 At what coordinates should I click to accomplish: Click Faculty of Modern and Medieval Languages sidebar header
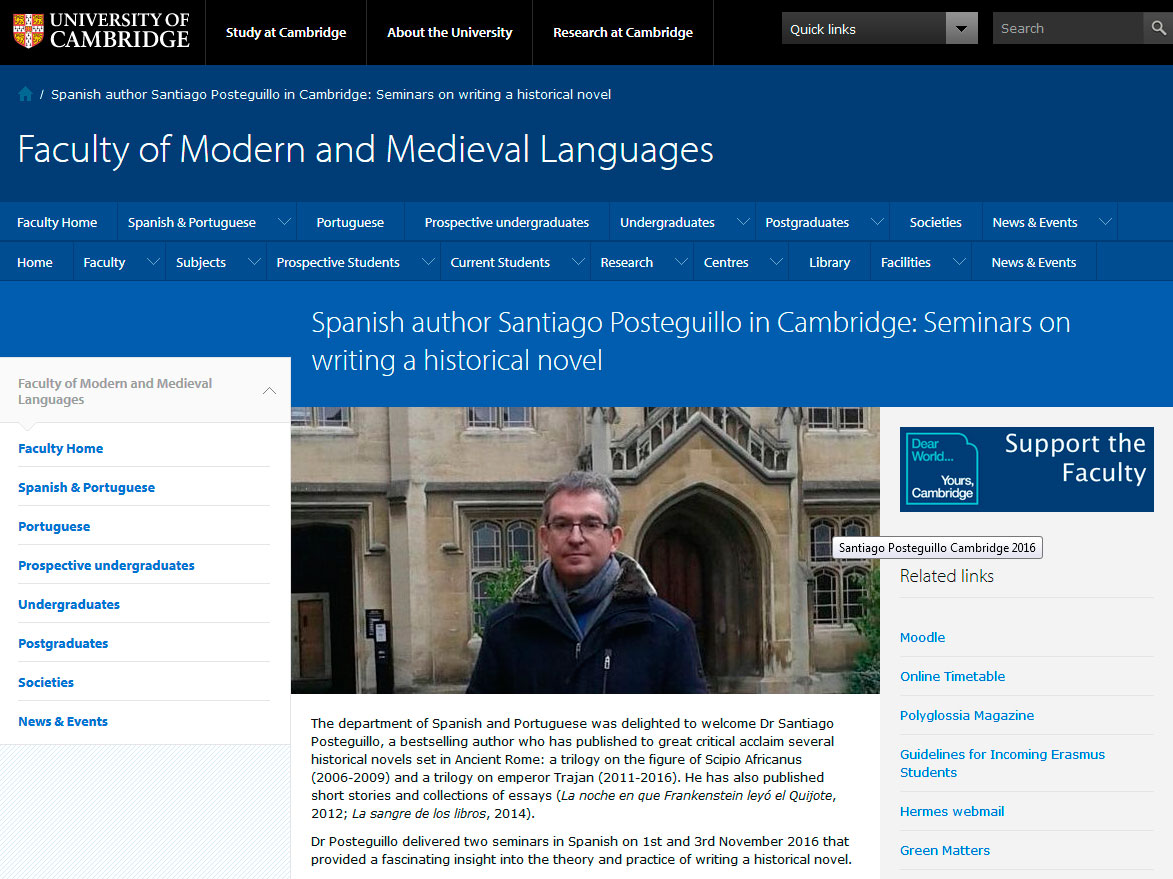pos(115,391)
